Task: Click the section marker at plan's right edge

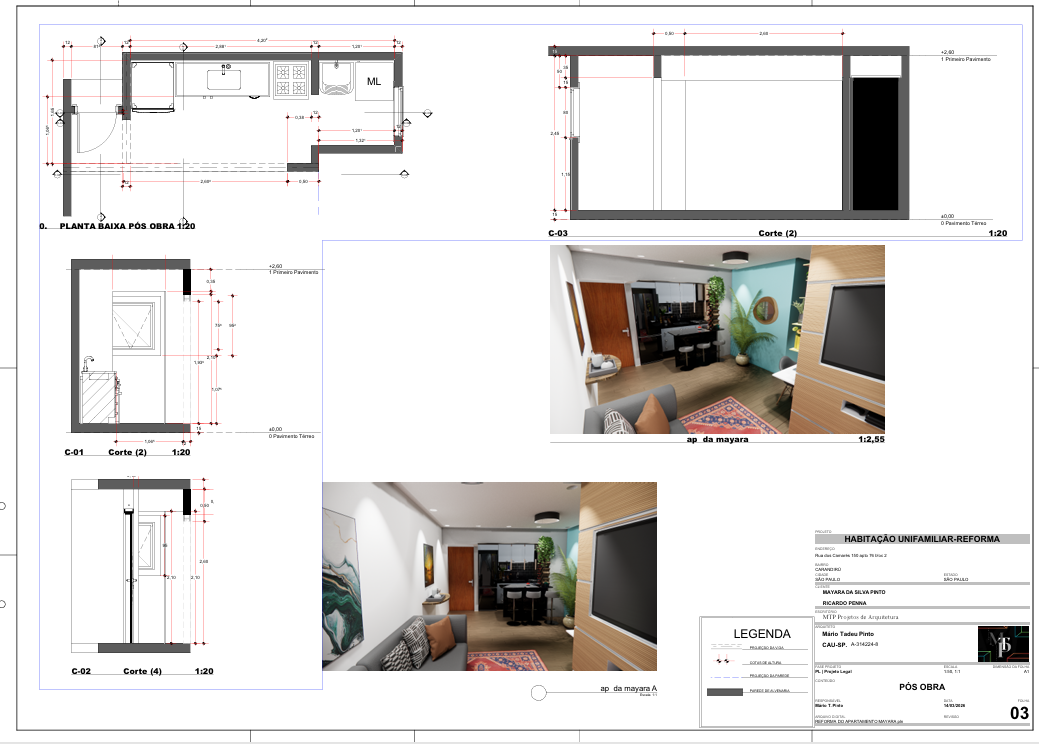Action: (x=427, y=113)
